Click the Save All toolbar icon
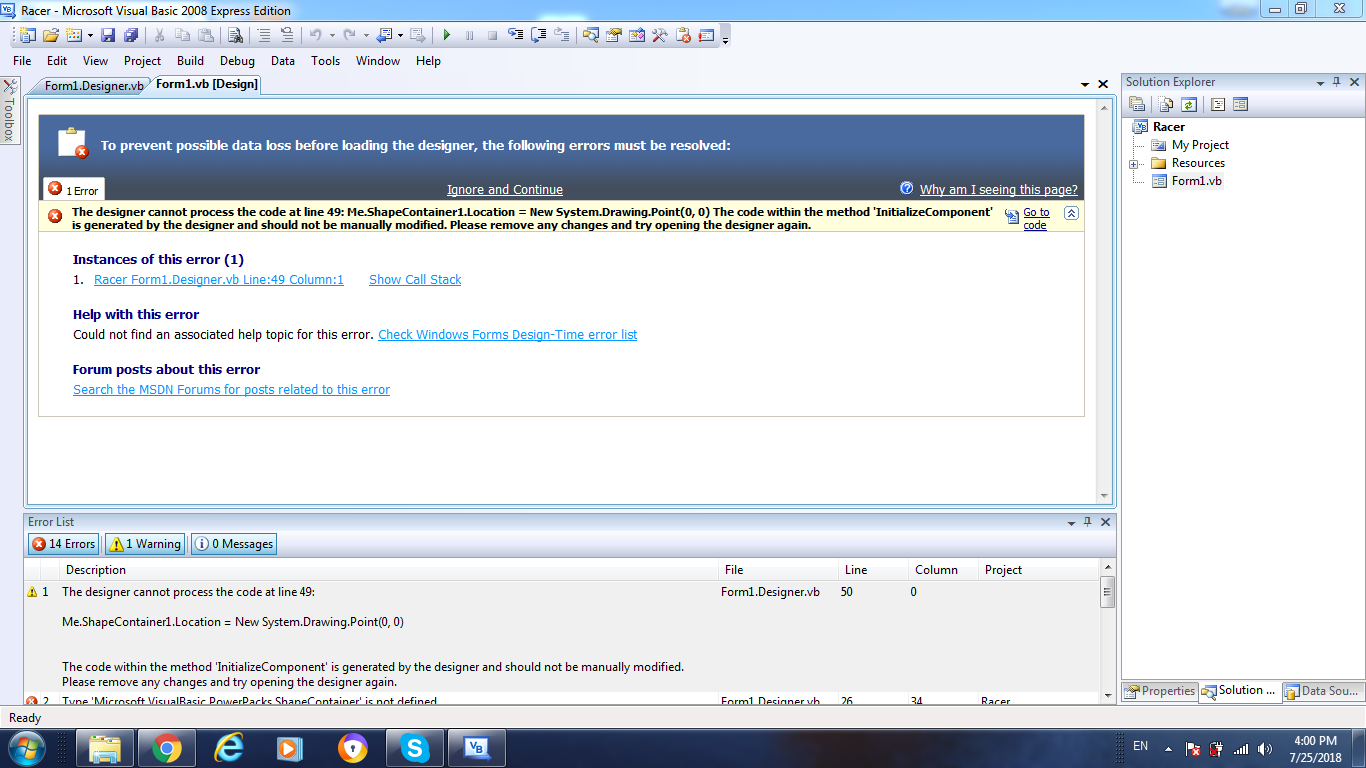Viewport: 1366px width, 768px height. (131, 35)
